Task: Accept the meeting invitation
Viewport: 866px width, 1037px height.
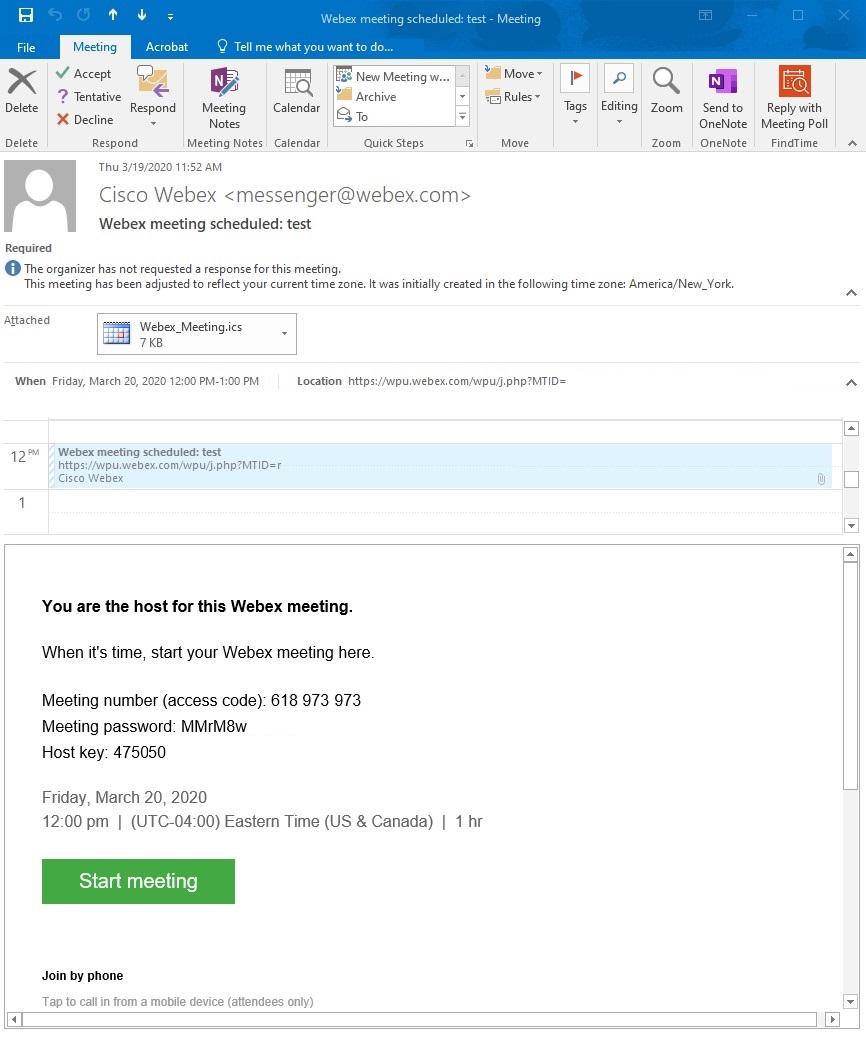Action: [x=83, y=74]
